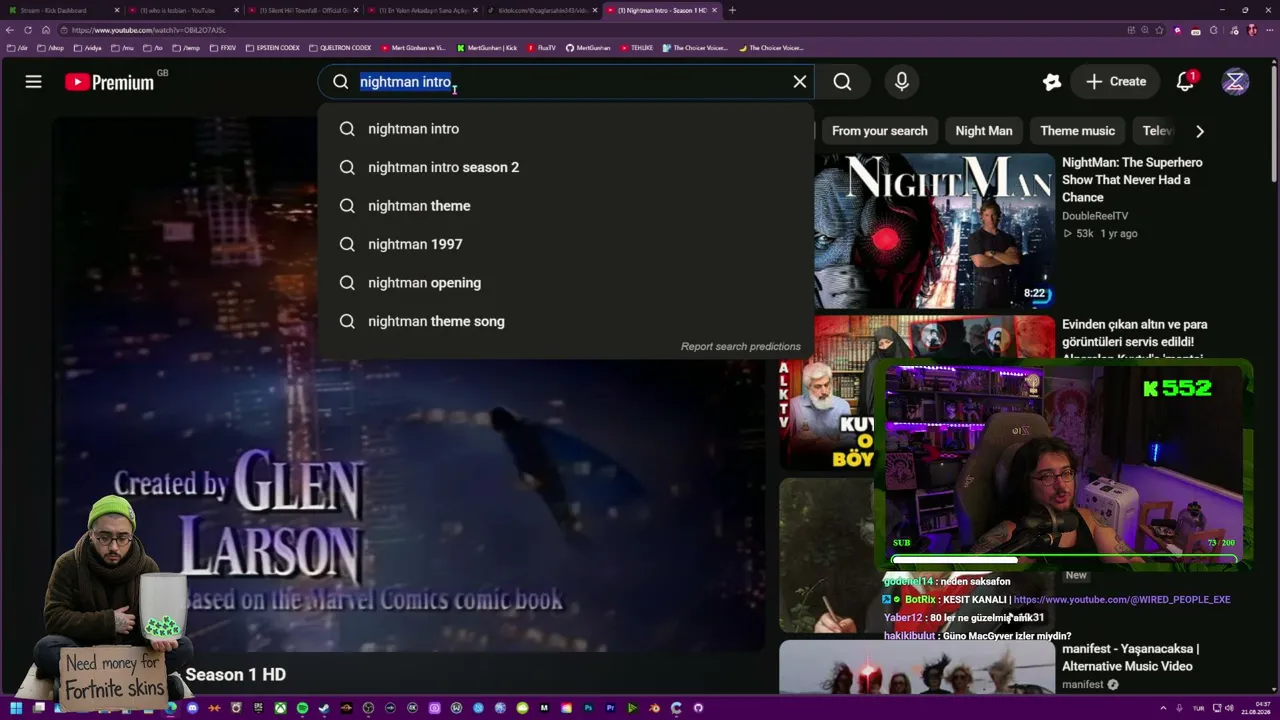Switch to the tiktok.com browser tab

541,10
